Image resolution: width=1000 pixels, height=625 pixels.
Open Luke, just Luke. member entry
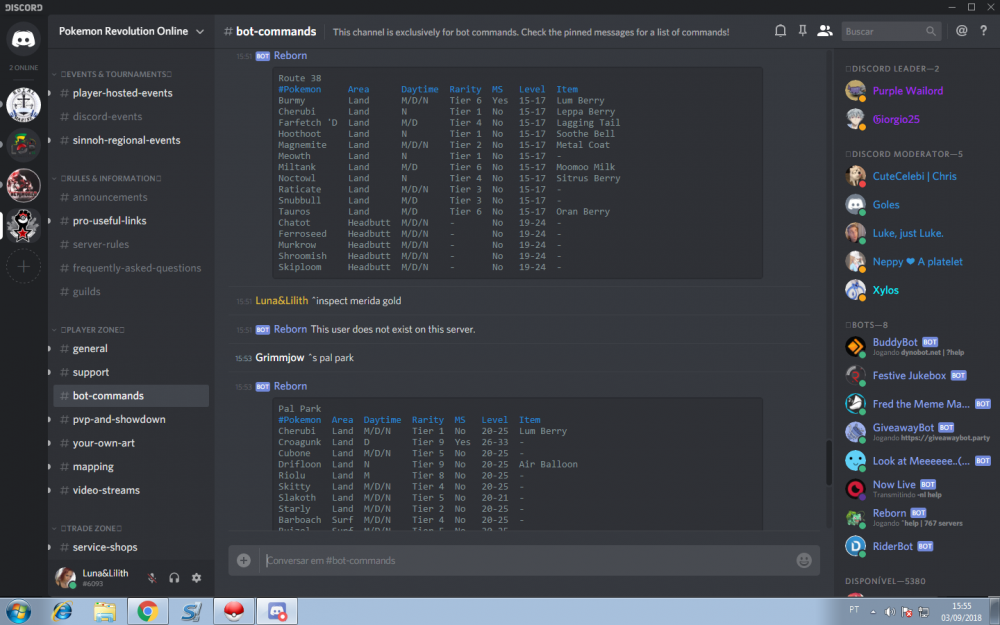(x=915, y=233)
